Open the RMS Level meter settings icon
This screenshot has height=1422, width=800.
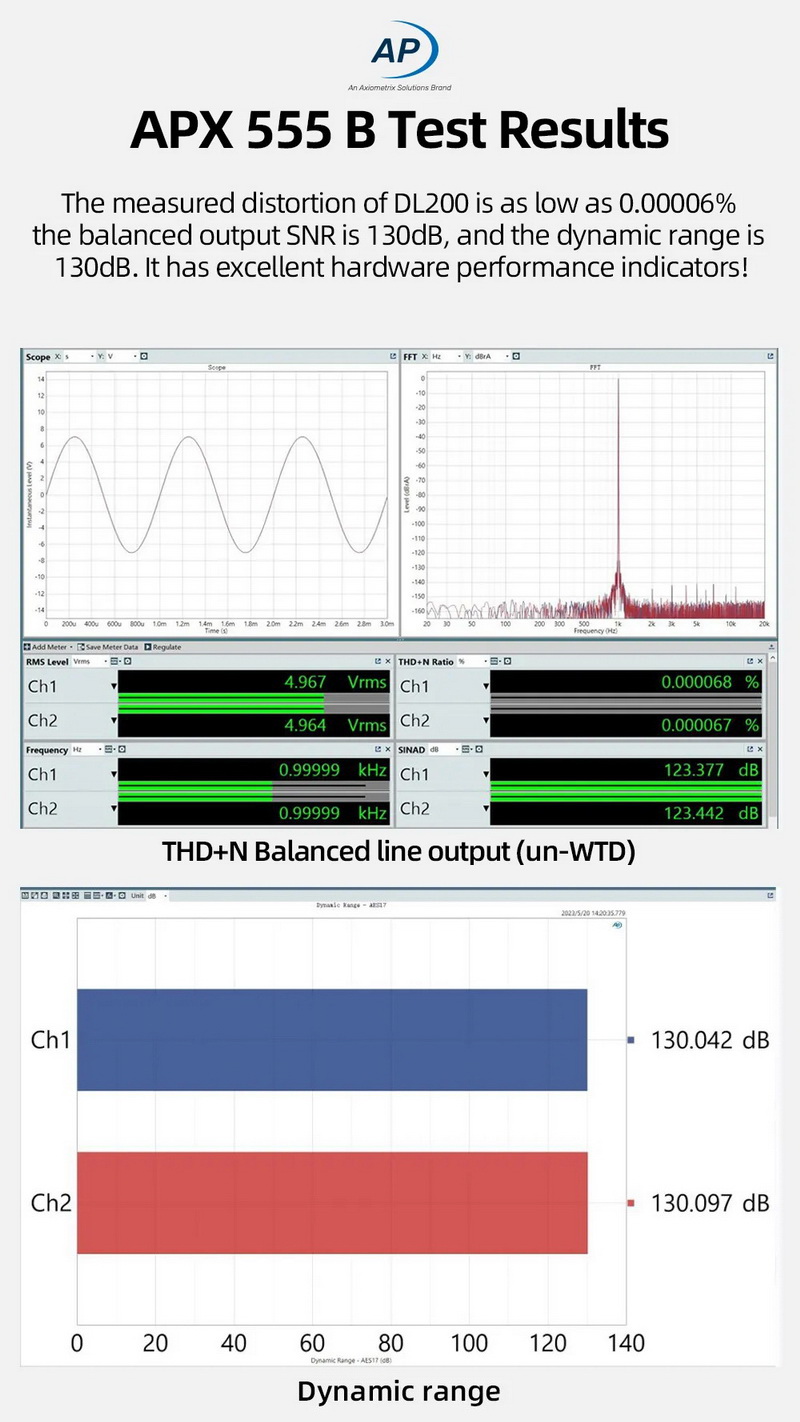(x=128, y=661)
